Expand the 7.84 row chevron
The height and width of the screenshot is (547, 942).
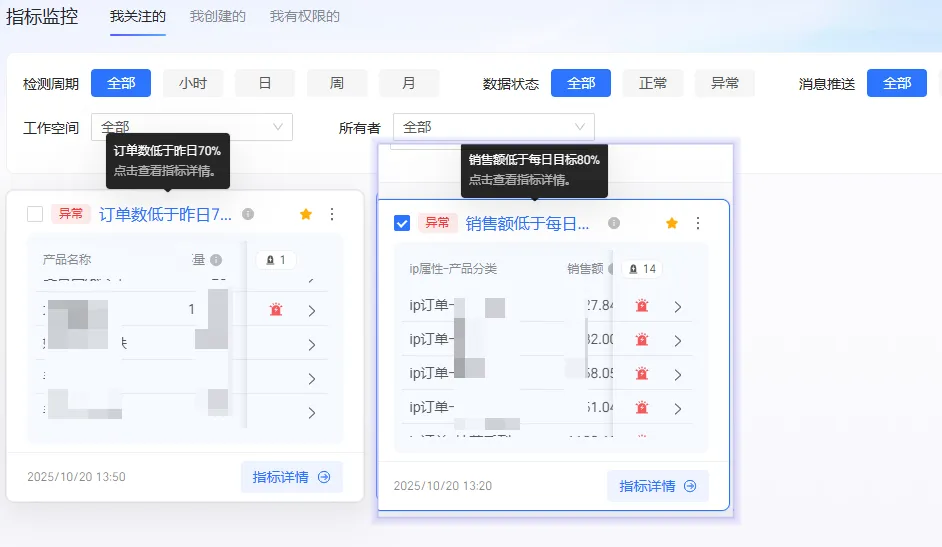[x=678, y=307]
